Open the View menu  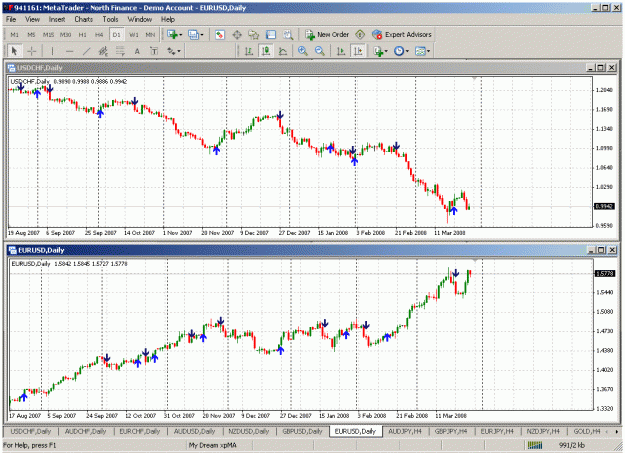[x=32, y=19]
